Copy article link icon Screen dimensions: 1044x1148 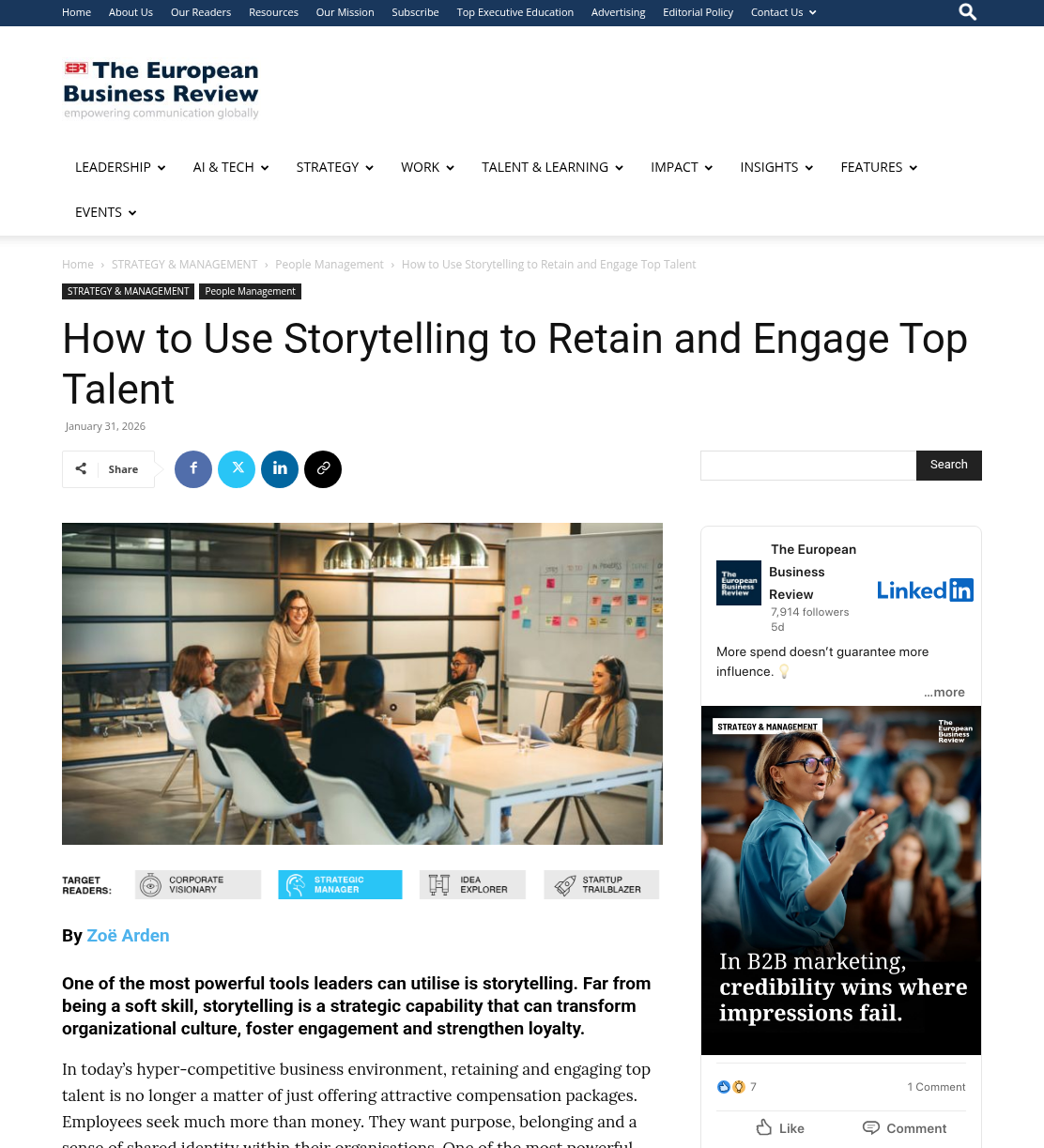[x=323, y=469]
